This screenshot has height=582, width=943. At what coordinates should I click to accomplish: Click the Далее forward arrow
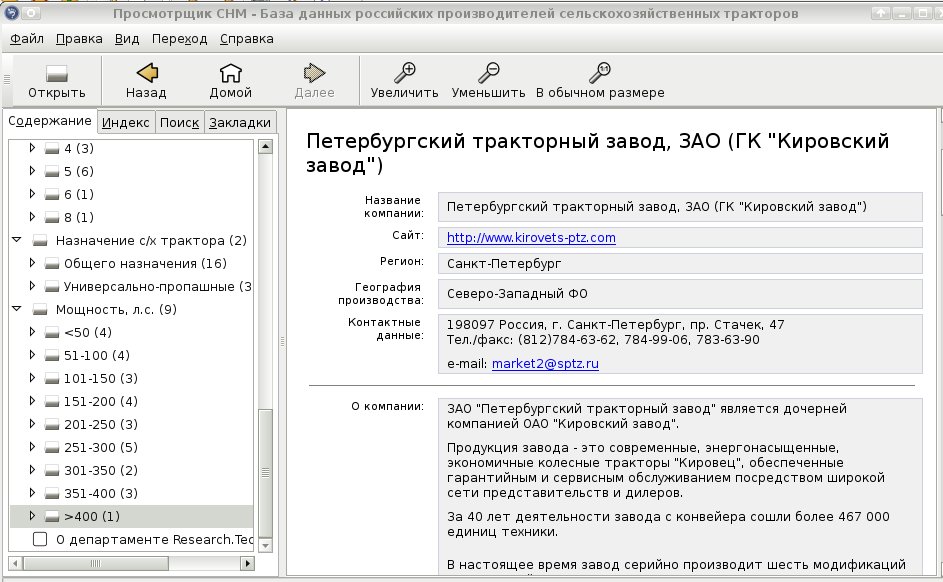coord(314,73)
